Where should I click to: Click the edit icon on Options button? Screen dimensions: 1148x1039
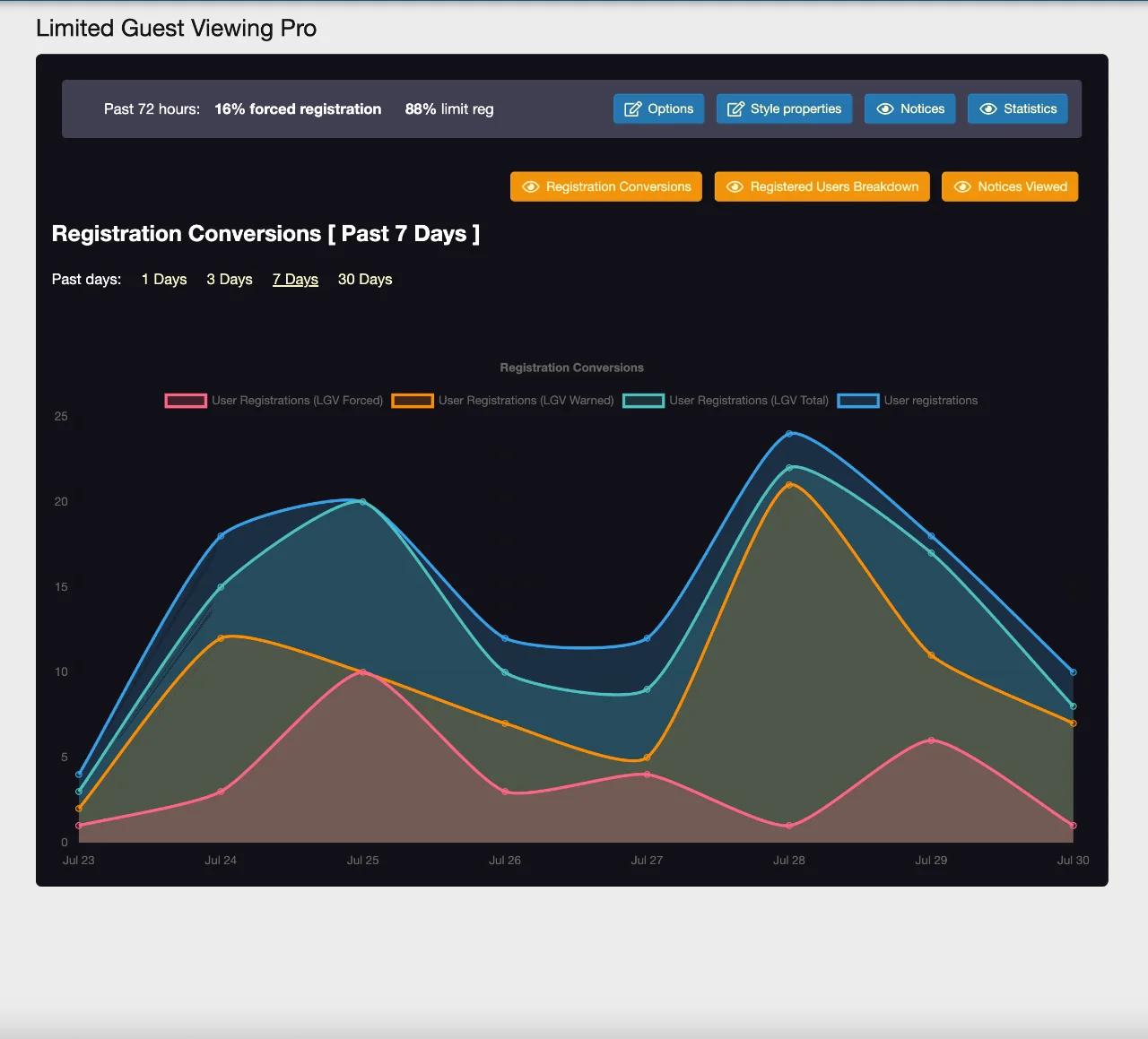632,109
